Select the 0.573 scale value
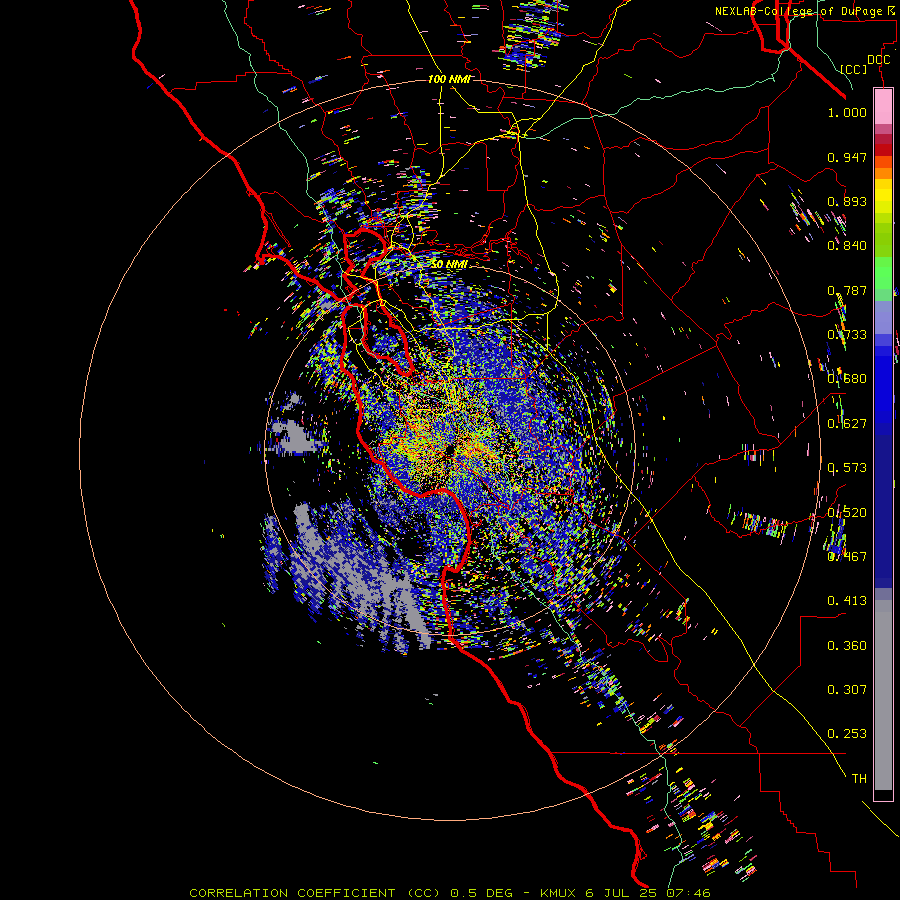The width and height of the screenshot is (900, 900). 847,468
